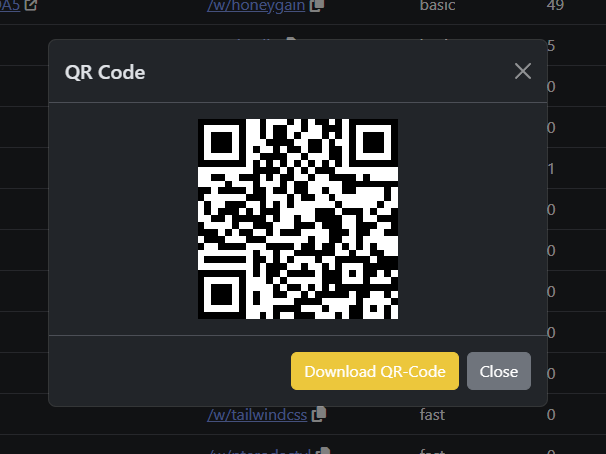606x454 pixels.
Task: Click the Download QR-Code button
Action: coord(375,371)
